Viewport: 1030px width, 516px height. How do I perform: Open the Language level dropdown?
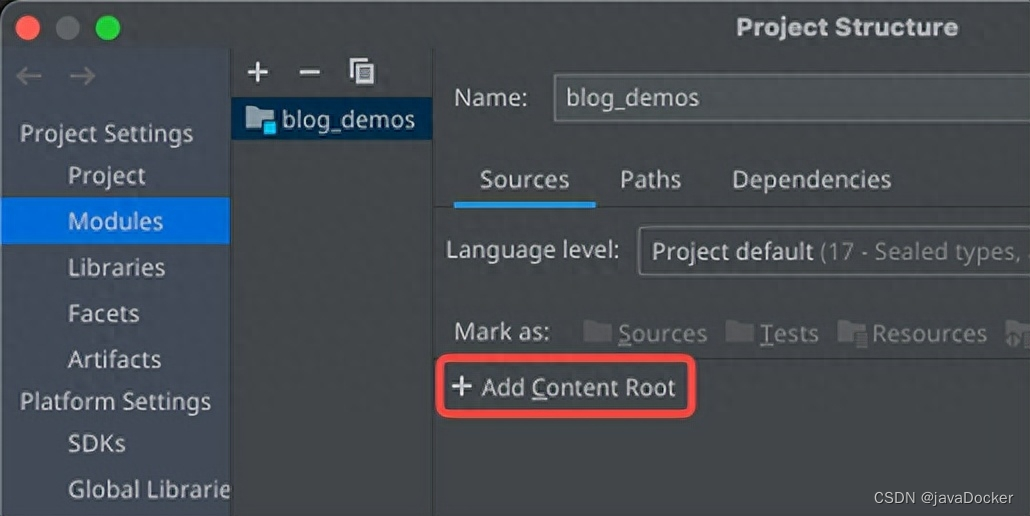tap(834, 251)
